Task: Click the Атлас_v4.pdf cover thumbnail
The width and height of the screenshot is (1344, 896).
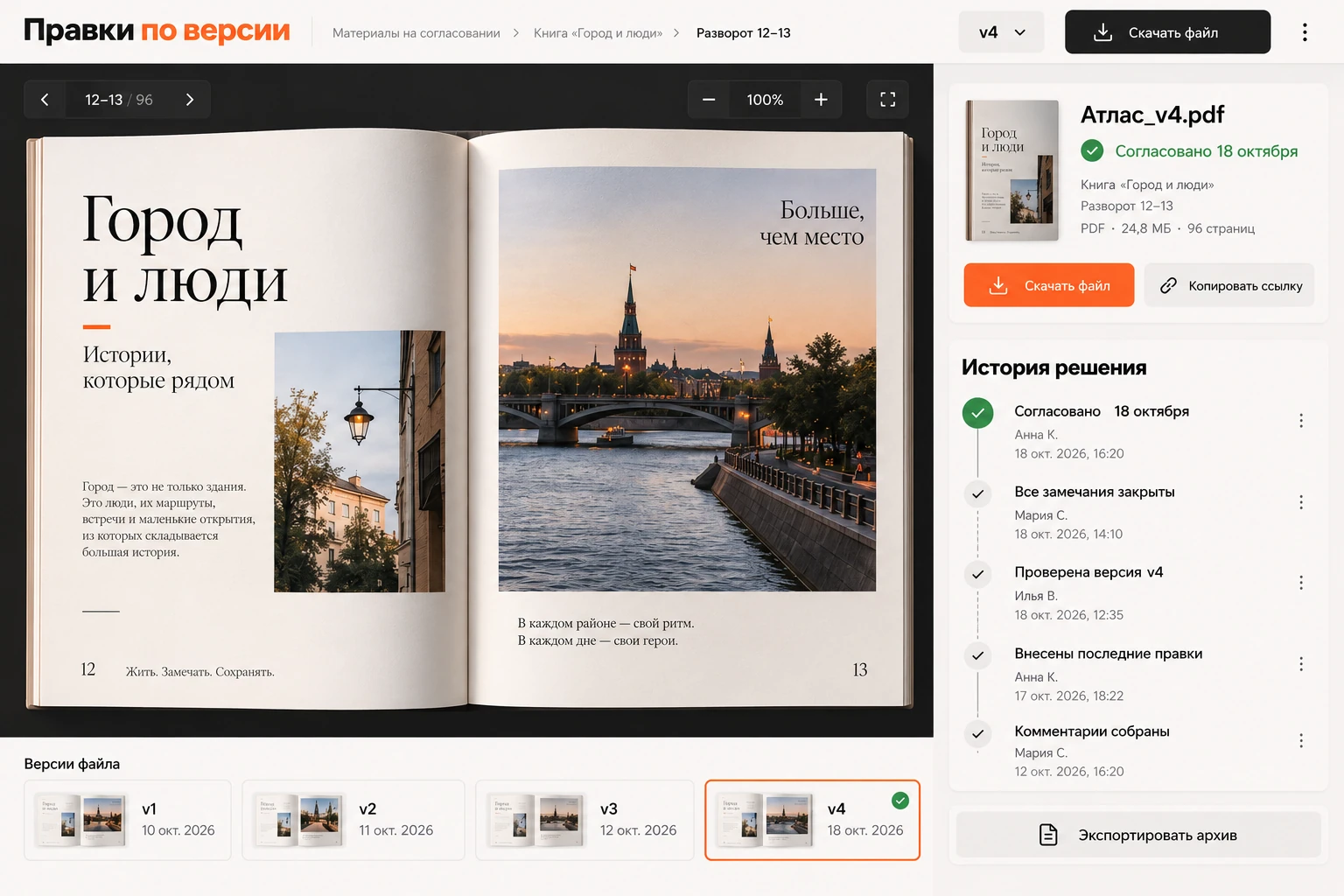Action: tap(1011, 171)
